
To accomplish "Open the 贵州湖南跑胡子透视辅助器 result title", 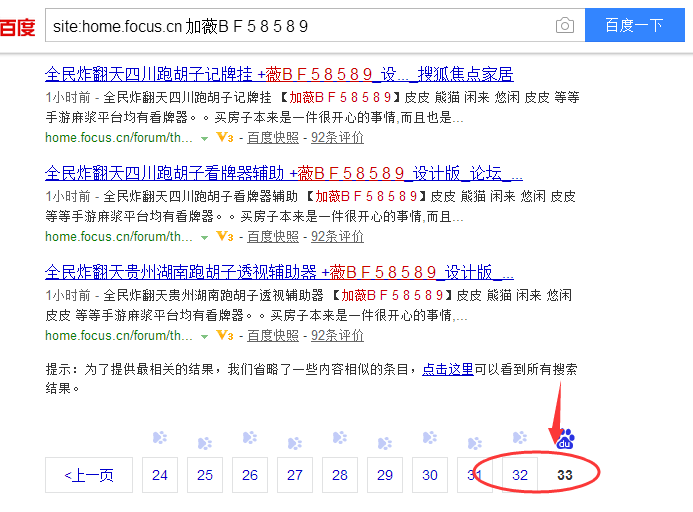I will [279, 272].
